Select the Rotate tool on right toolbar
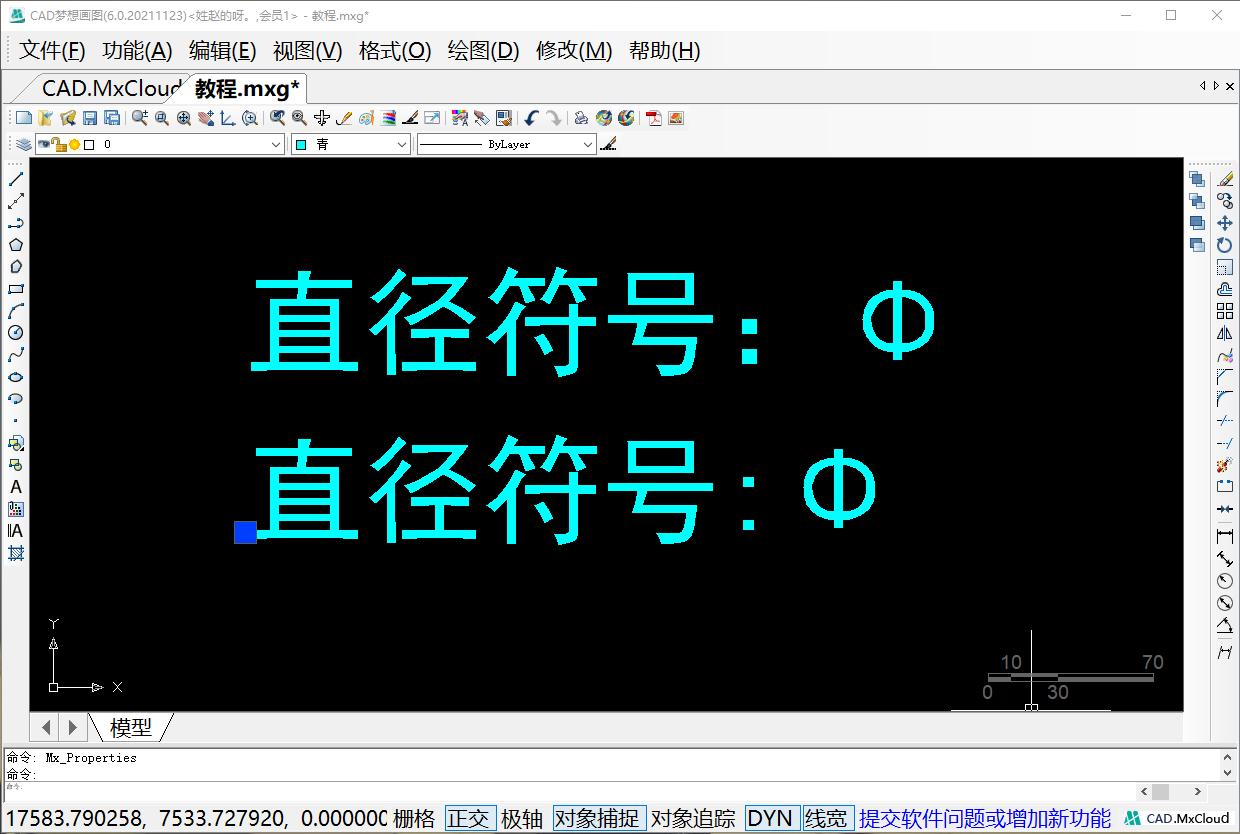Viewport: 1240px width, 834px height. [x=1224, y=246]
